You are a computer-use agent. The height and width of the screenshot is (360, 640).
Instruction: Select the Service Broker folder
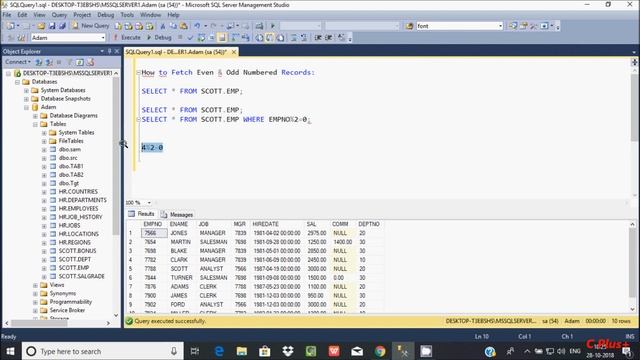[x=67, y=310]
